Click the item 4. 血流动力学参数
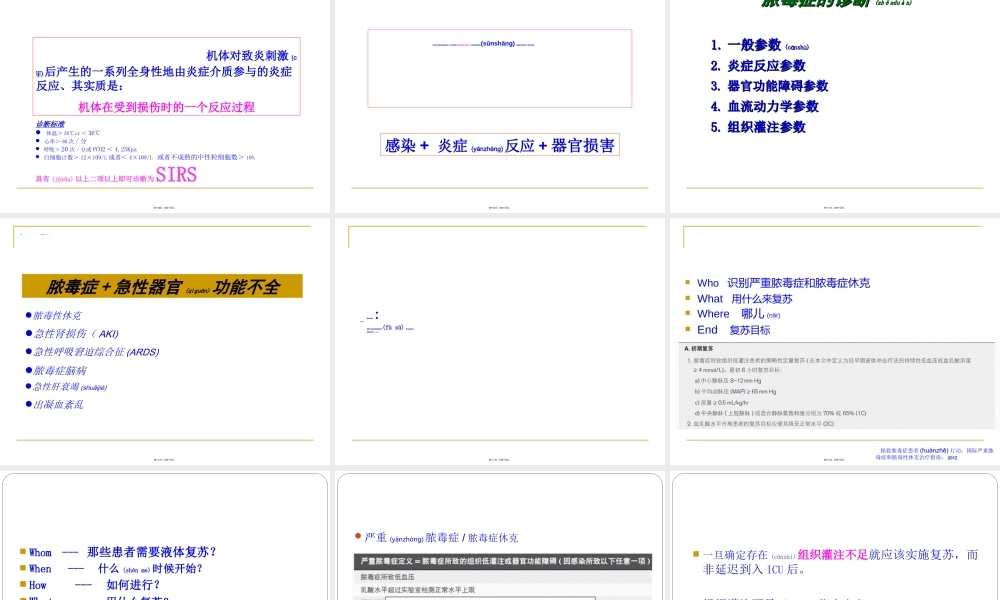 pos(764,106)
